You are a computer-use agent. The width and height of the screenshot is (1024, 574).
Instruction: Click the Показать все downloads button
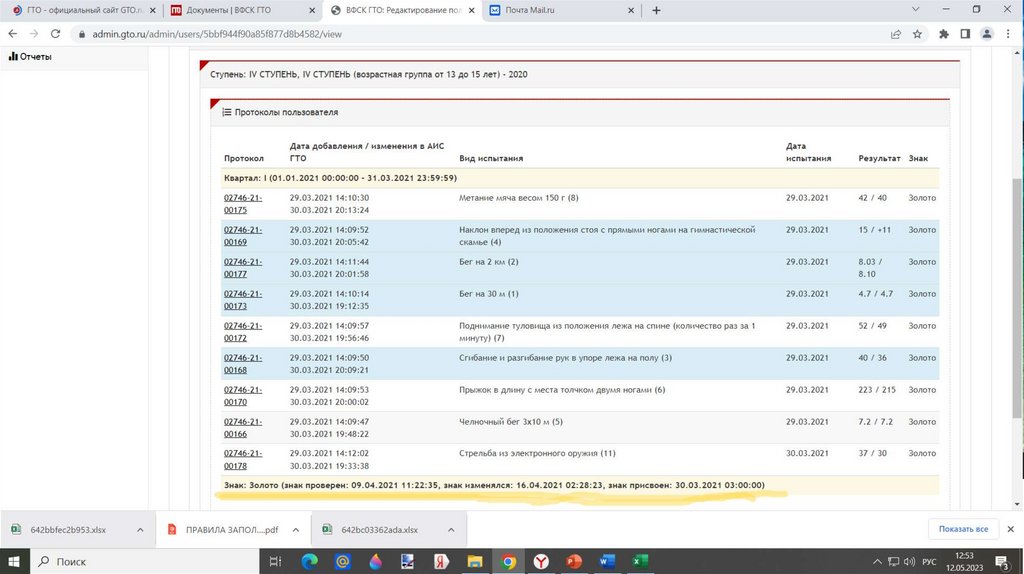pos(963,529)
